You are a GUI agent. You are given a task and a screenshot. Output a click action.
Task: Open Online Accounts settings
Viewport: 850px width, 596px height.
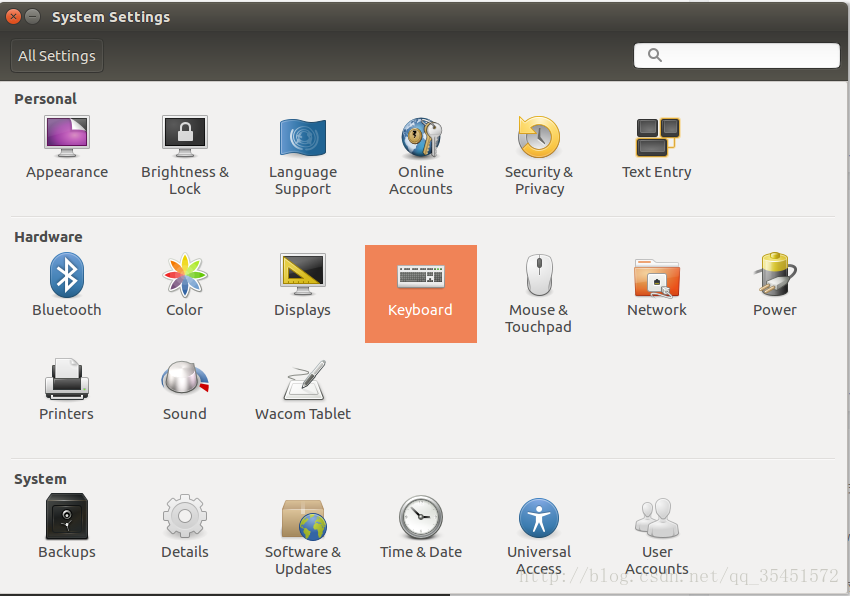(x=421, y=156)
